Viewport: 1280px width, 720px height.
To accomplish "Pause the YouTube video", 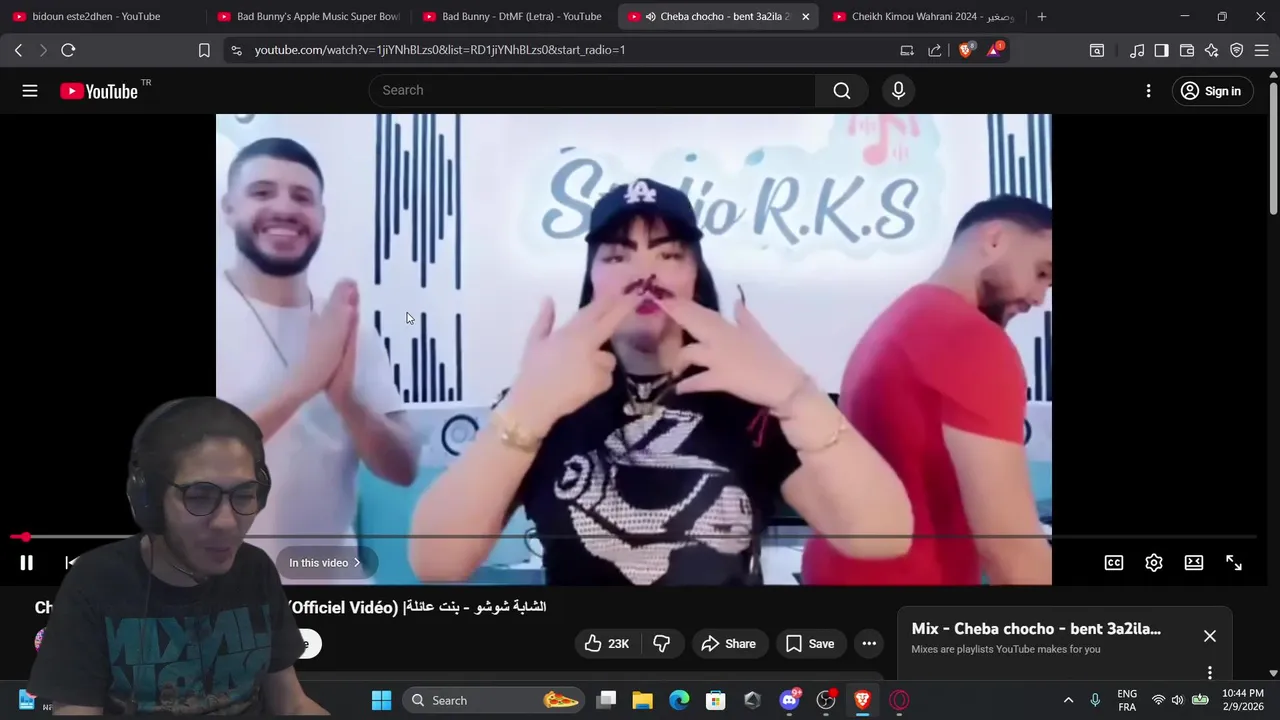I will [x=27, y=563].
